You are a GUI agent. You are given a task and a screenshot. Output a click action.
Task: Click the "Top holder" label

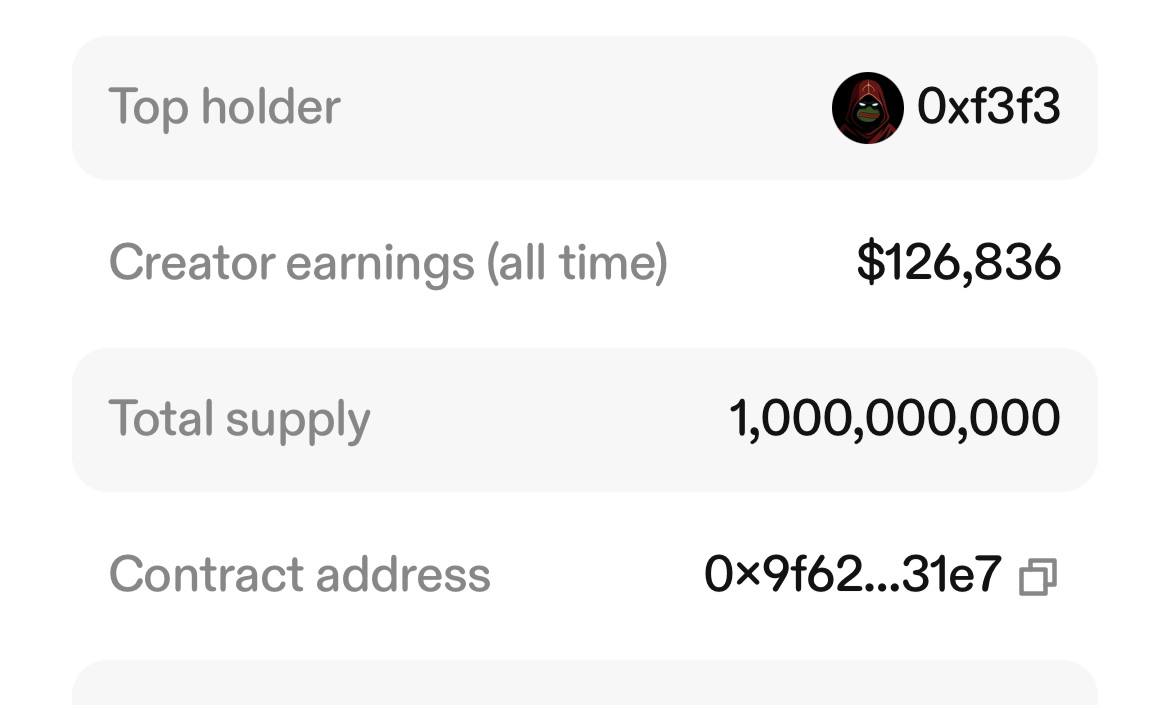click(224, 106)
